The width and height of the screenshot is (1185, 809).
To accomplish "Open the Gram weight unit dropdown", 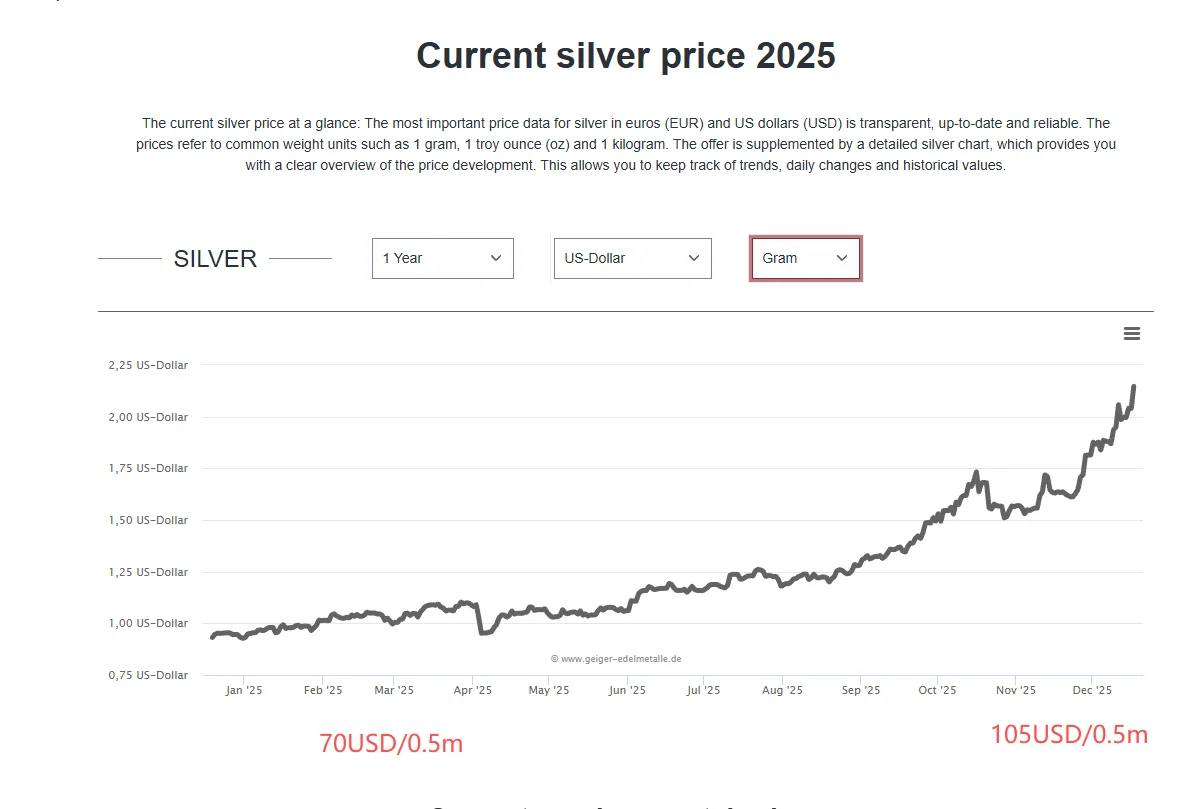I will (806, 259).
